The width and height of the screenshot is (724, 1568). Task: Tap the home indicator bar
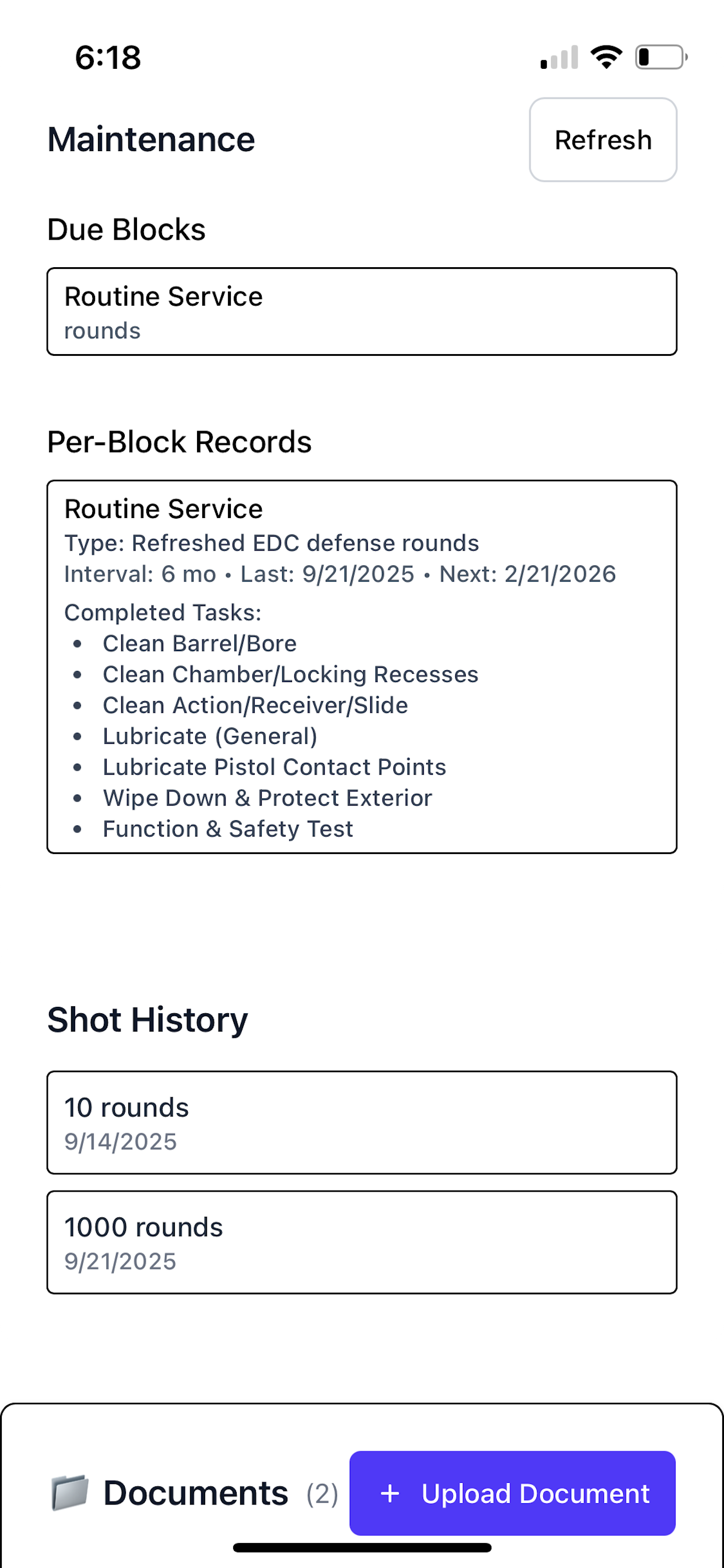point(362,1548)
